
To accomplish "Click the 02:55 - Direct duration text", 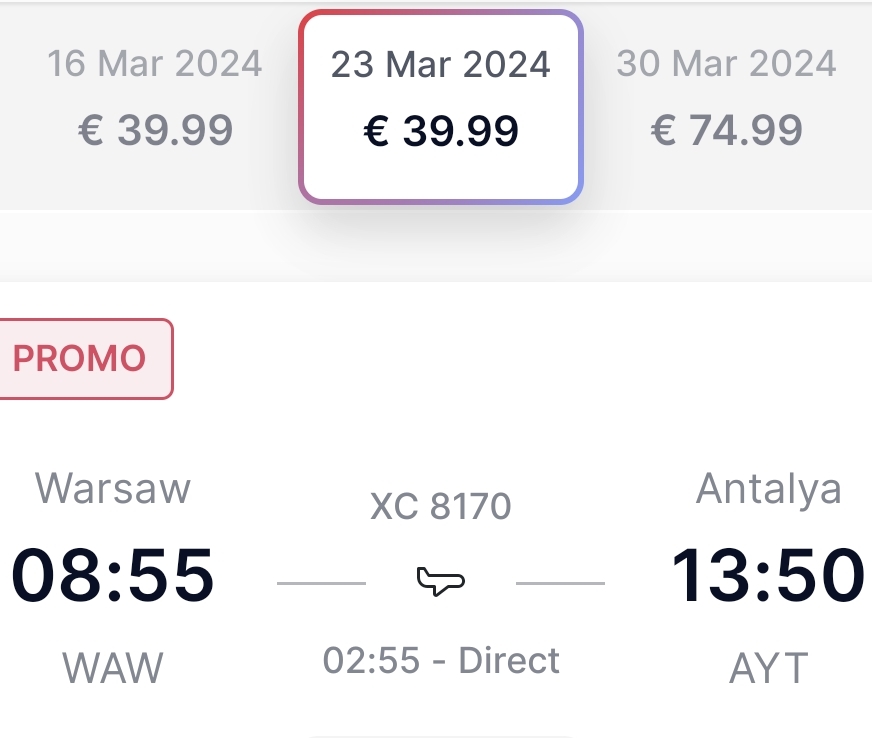I will [x=441, y=660].
